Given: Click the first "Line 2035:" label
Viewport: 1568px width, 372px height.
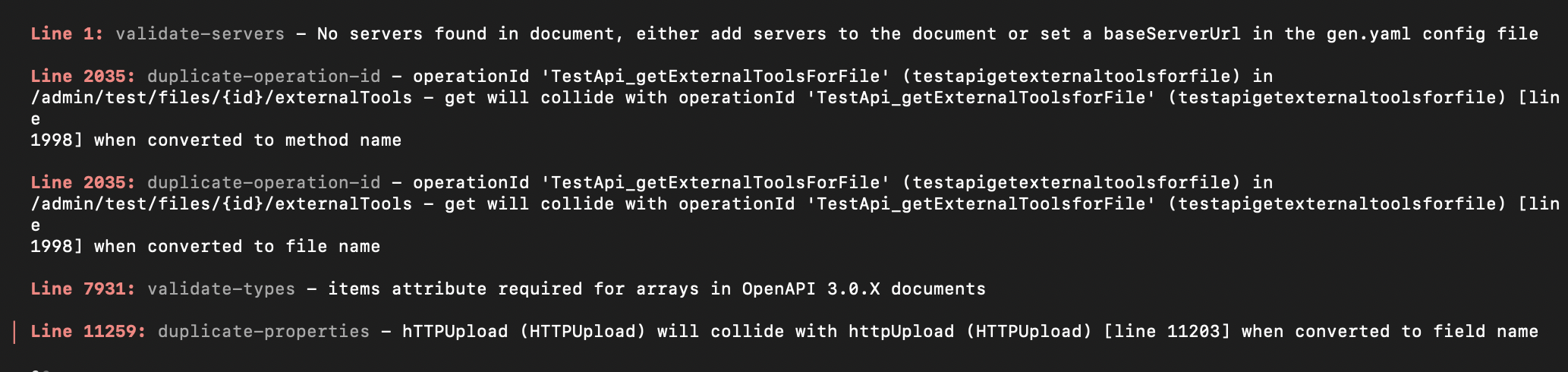Looking at the screenshot, I should coord(83,77).
